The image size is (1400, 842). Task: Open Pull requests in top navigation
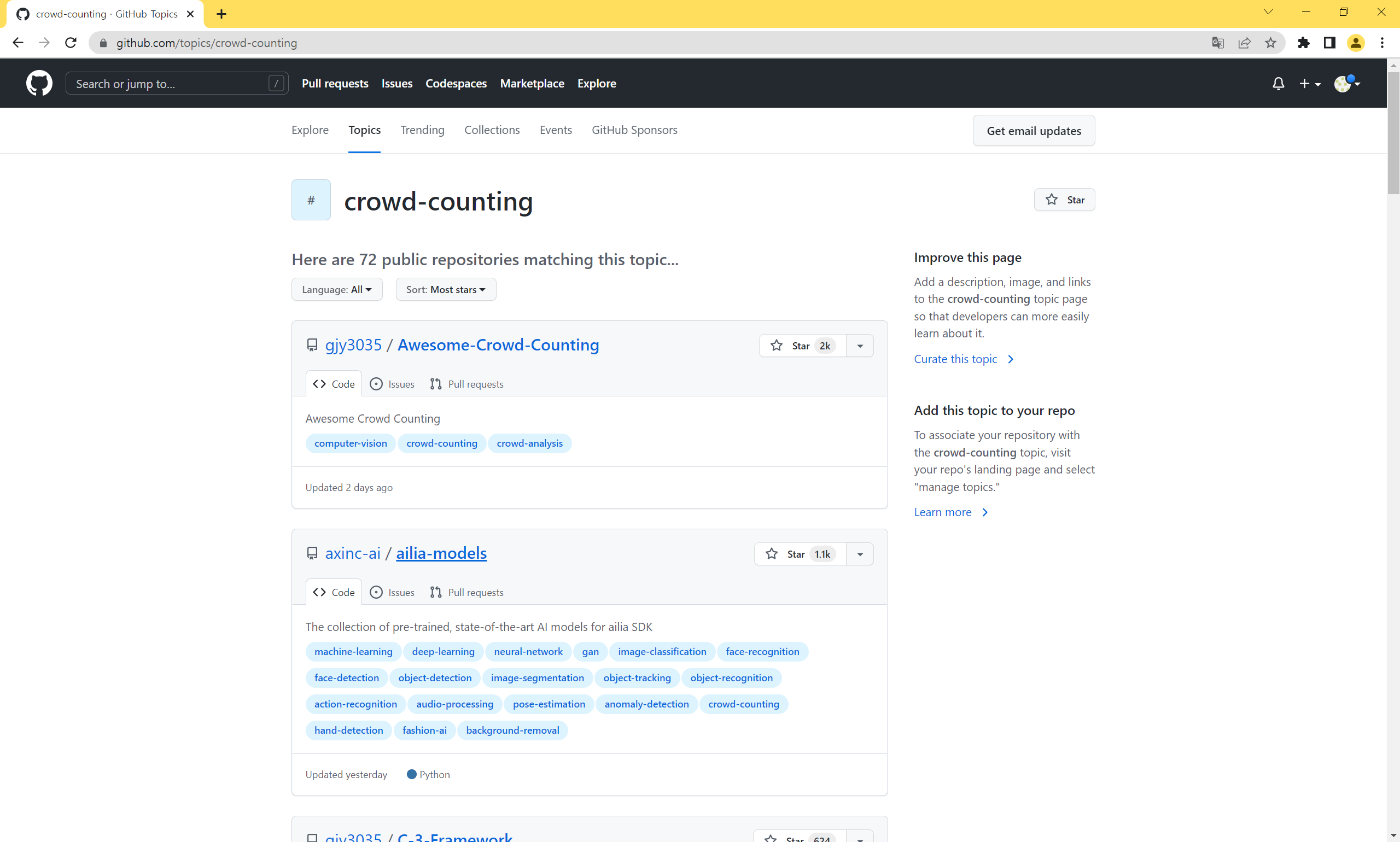(x=335, y=84)
